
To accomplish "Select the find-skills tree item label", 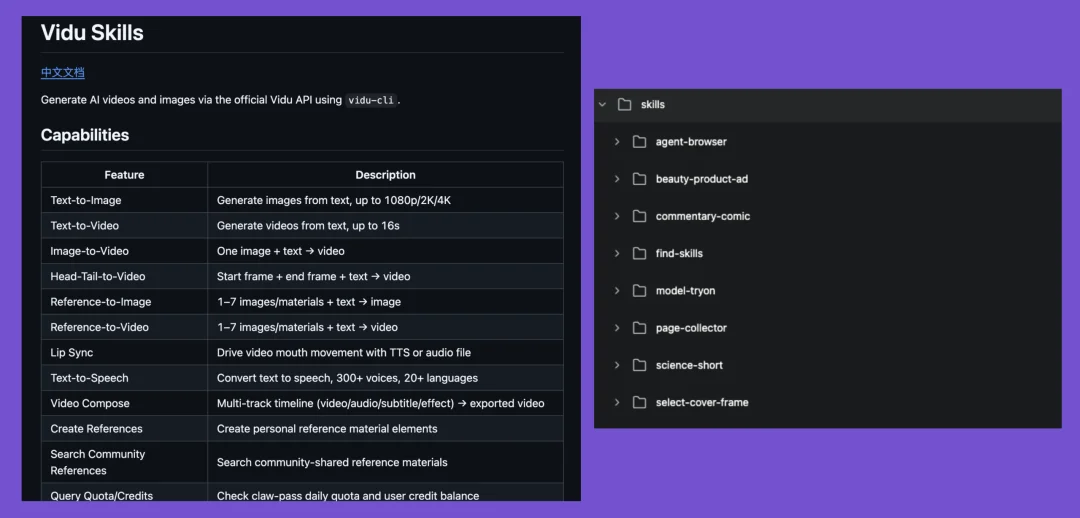I will point(679,253).
